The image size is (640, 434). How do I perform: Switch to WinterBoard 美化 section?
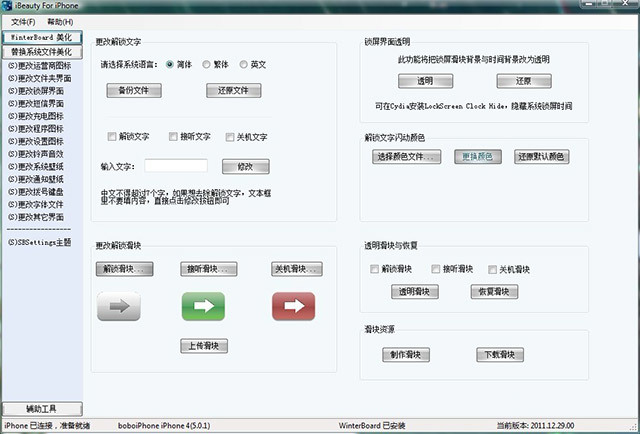(42, 38)
